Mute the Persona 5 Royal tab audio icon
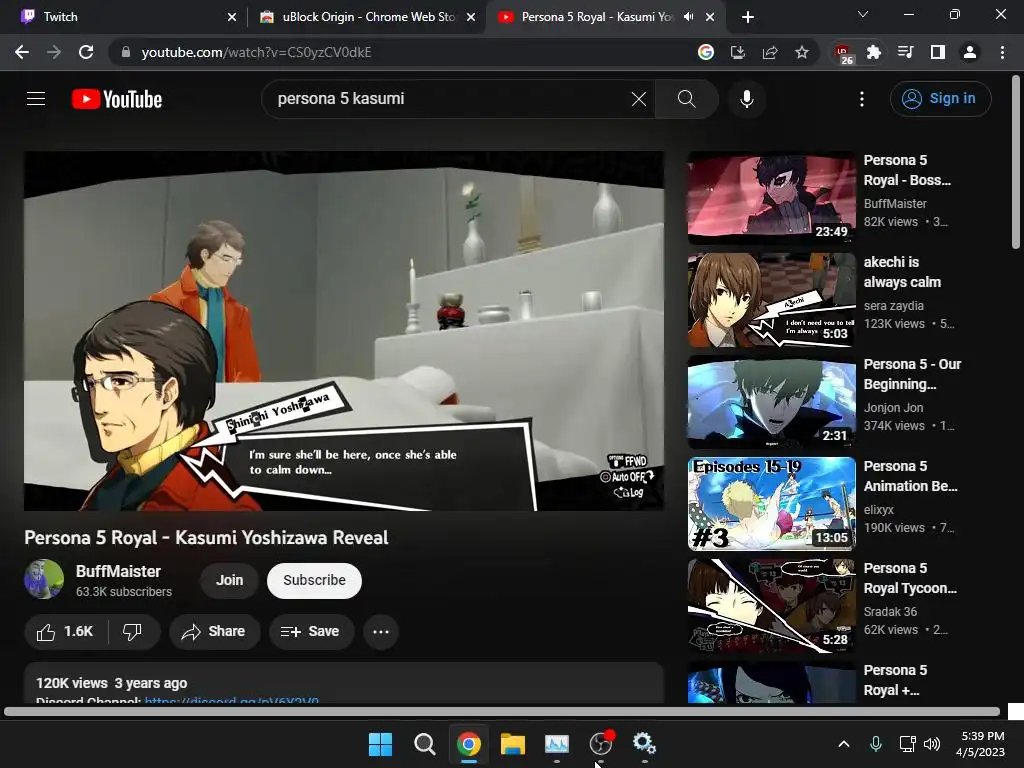The width and height of the screenshot is (1024, 768). pos(688,17)
